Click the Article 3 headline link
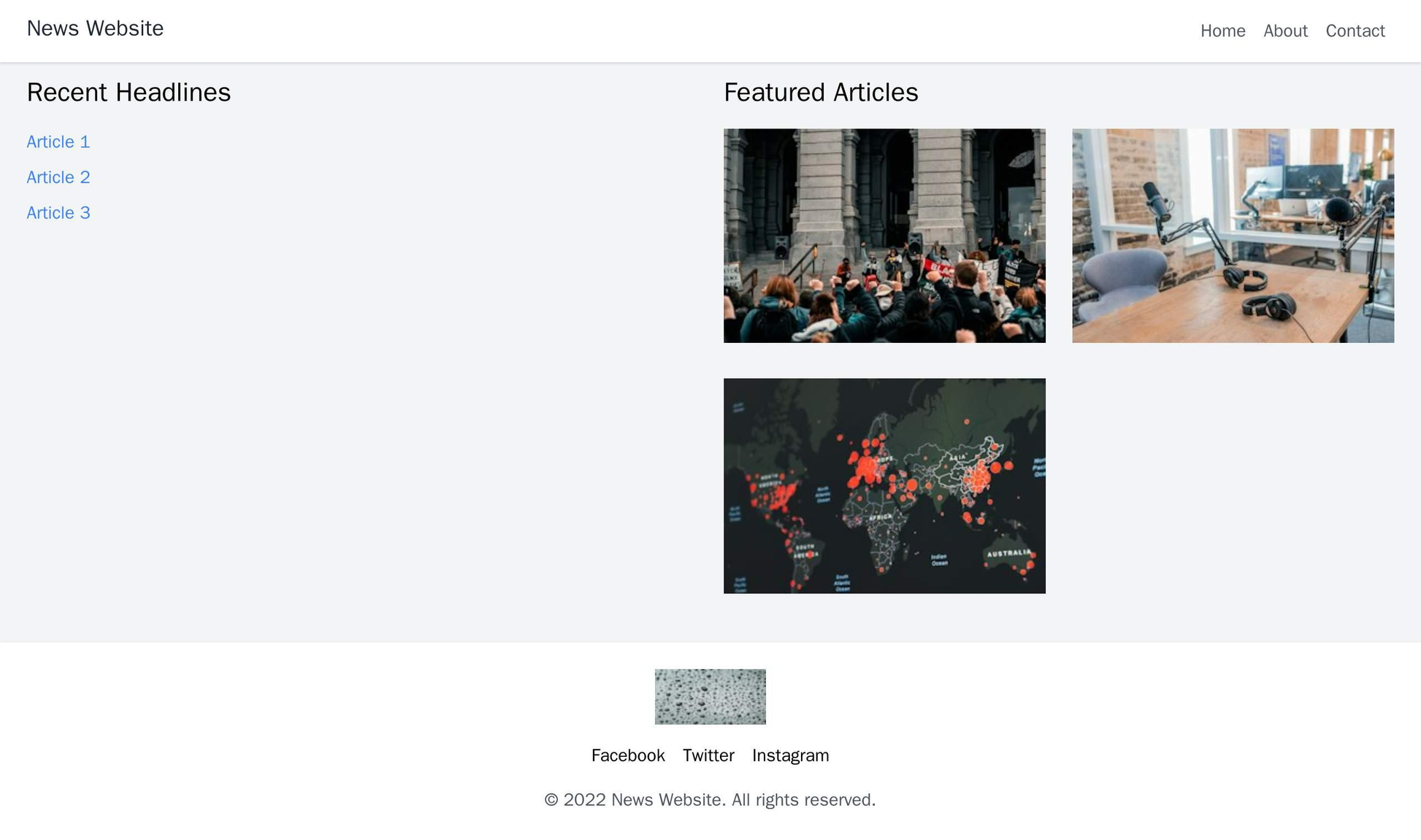Screen dimensions: 1421x840 pyautogui.click(x=58, y=211)
